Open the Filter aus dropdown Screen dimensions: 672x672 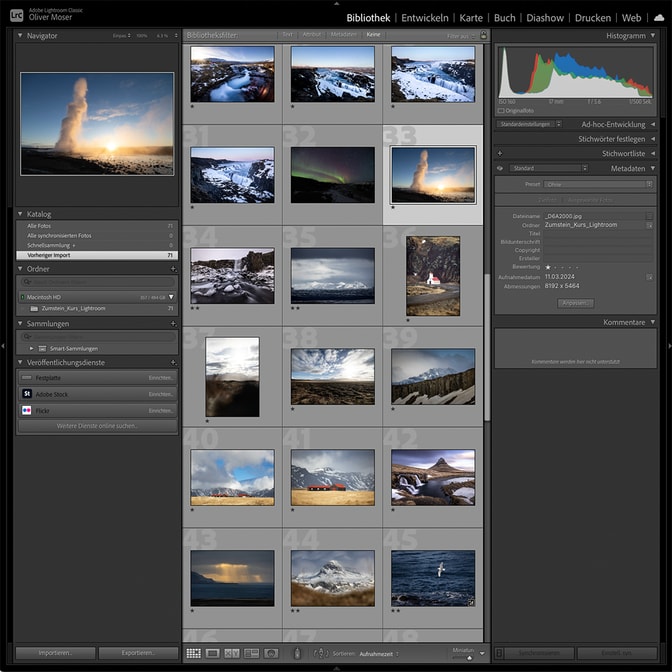[x=461, y=36]
